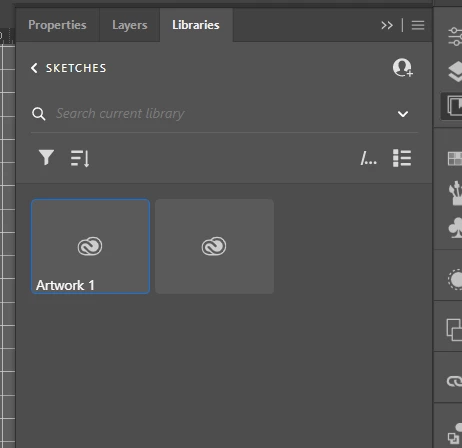
Task: Switch to list view icon
Action: coord(402,158)
